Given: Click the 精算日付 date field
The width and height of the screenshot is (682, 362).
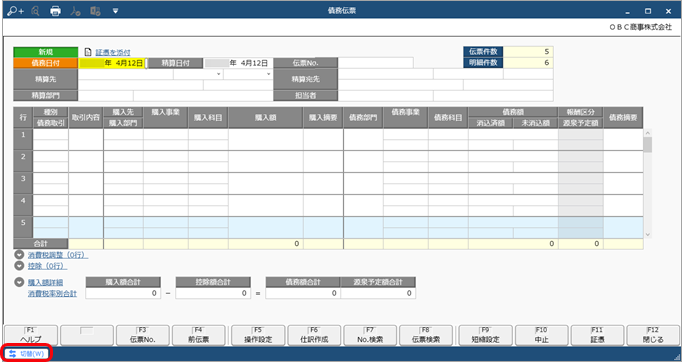Looking at the screenshot, I should tap(238, 63).
